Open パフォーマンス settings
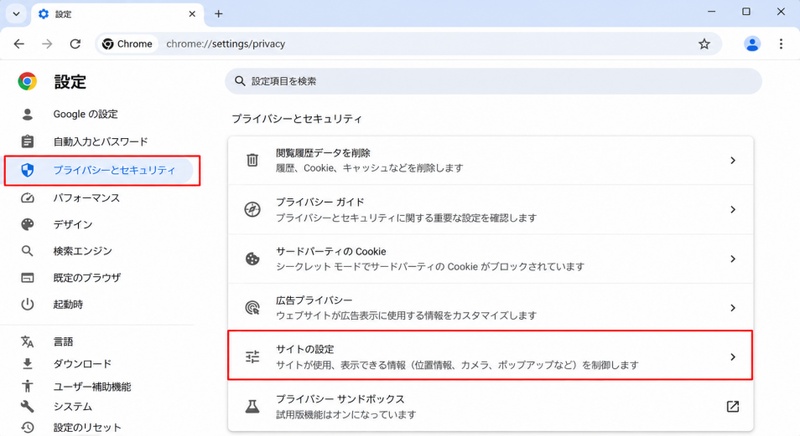Viewport: 800px width, 436px height. tap(86, 198)
